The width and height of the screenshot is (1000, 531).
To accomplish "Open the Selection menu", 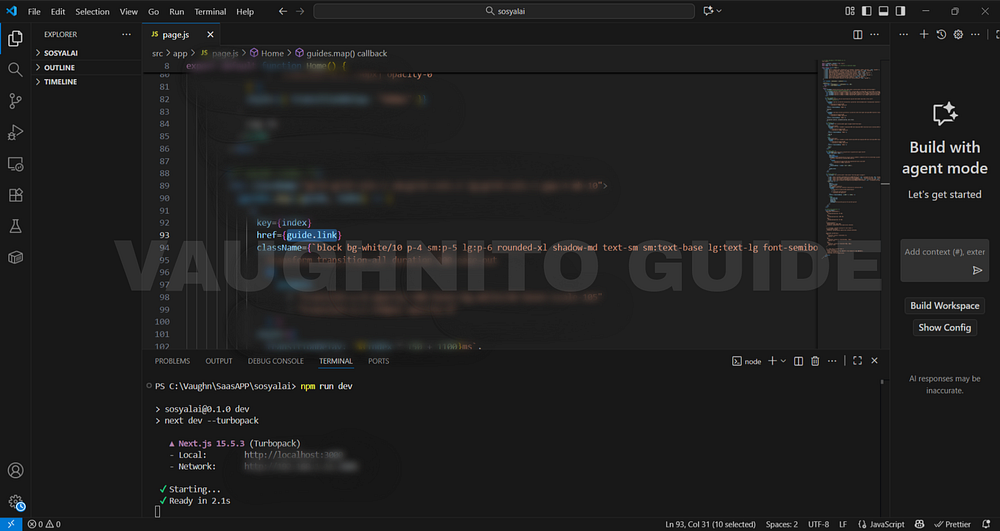I will (92, 11).
